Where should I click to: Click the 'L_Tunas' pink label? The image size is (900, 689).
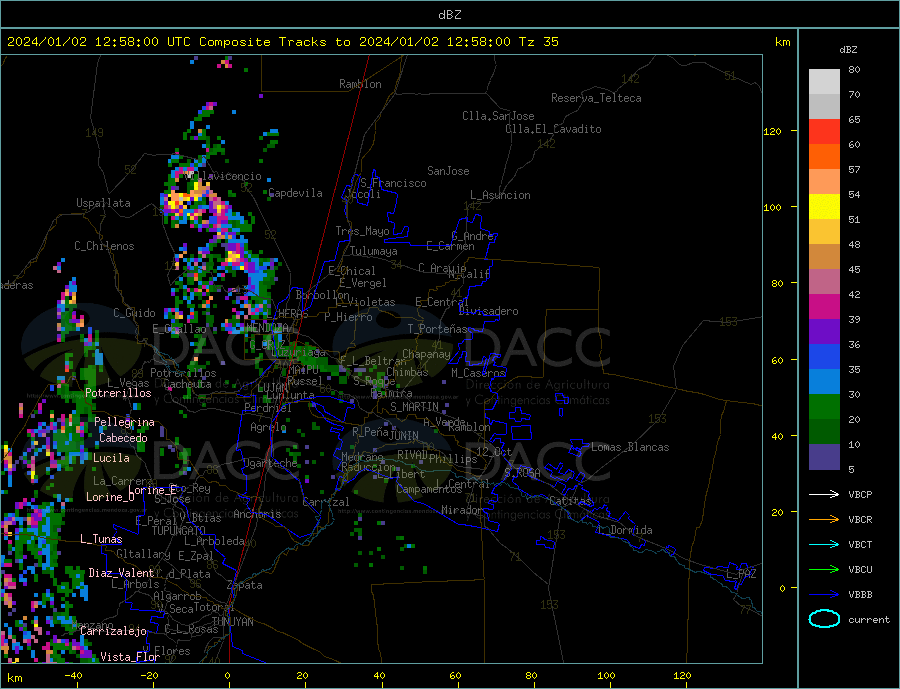101,539
